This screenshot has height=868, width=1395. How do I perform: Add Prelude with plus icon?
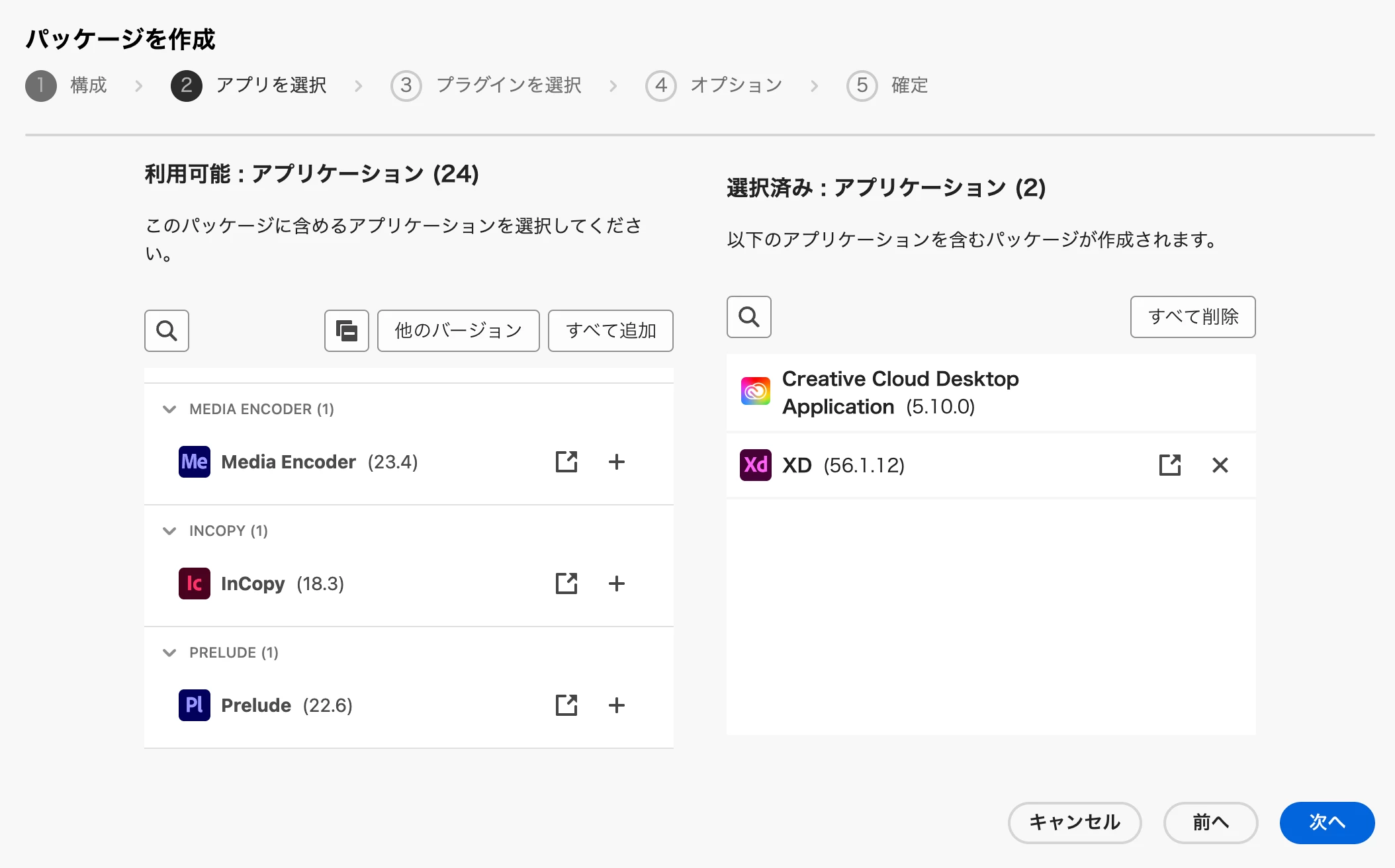click(x=616, y=705)
